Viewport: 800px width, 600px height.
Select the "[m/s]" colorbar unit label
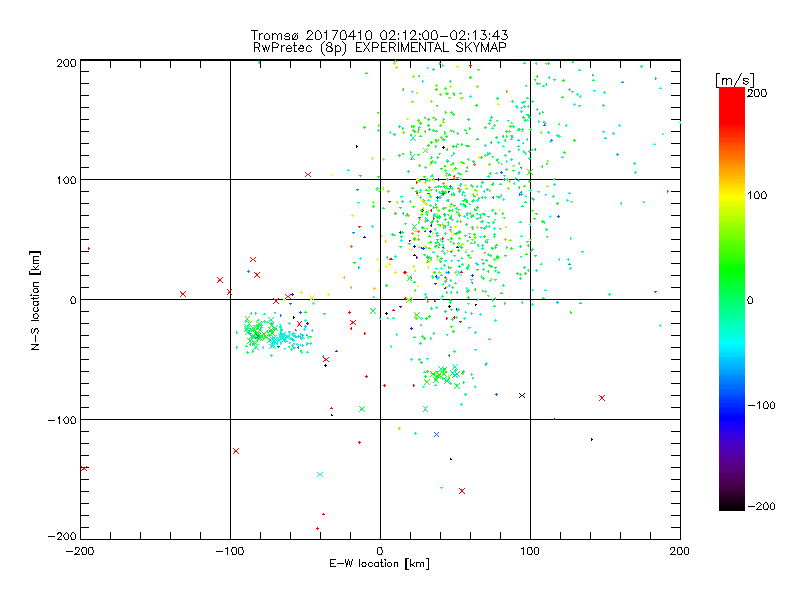pyautogui.click(x=735, y=80)
